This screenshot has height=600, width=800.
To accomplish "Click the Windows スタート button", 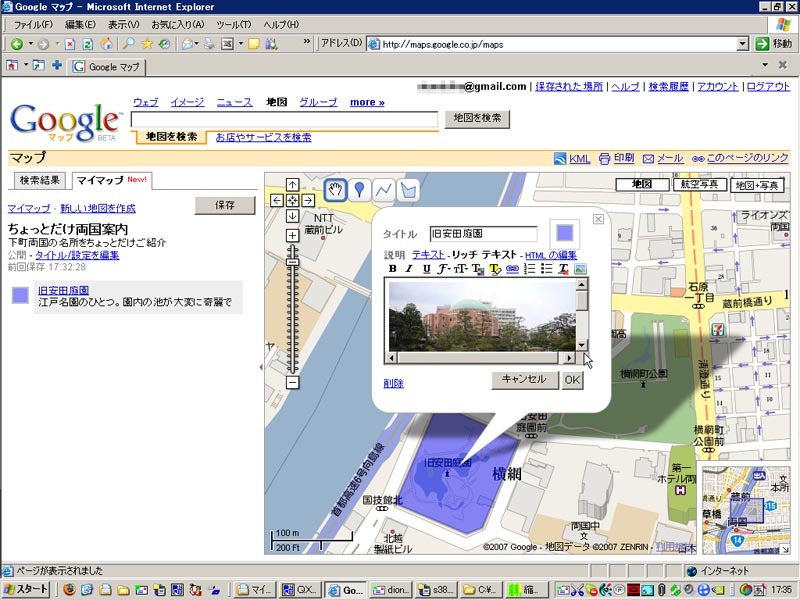I will (x=26, y=589).
